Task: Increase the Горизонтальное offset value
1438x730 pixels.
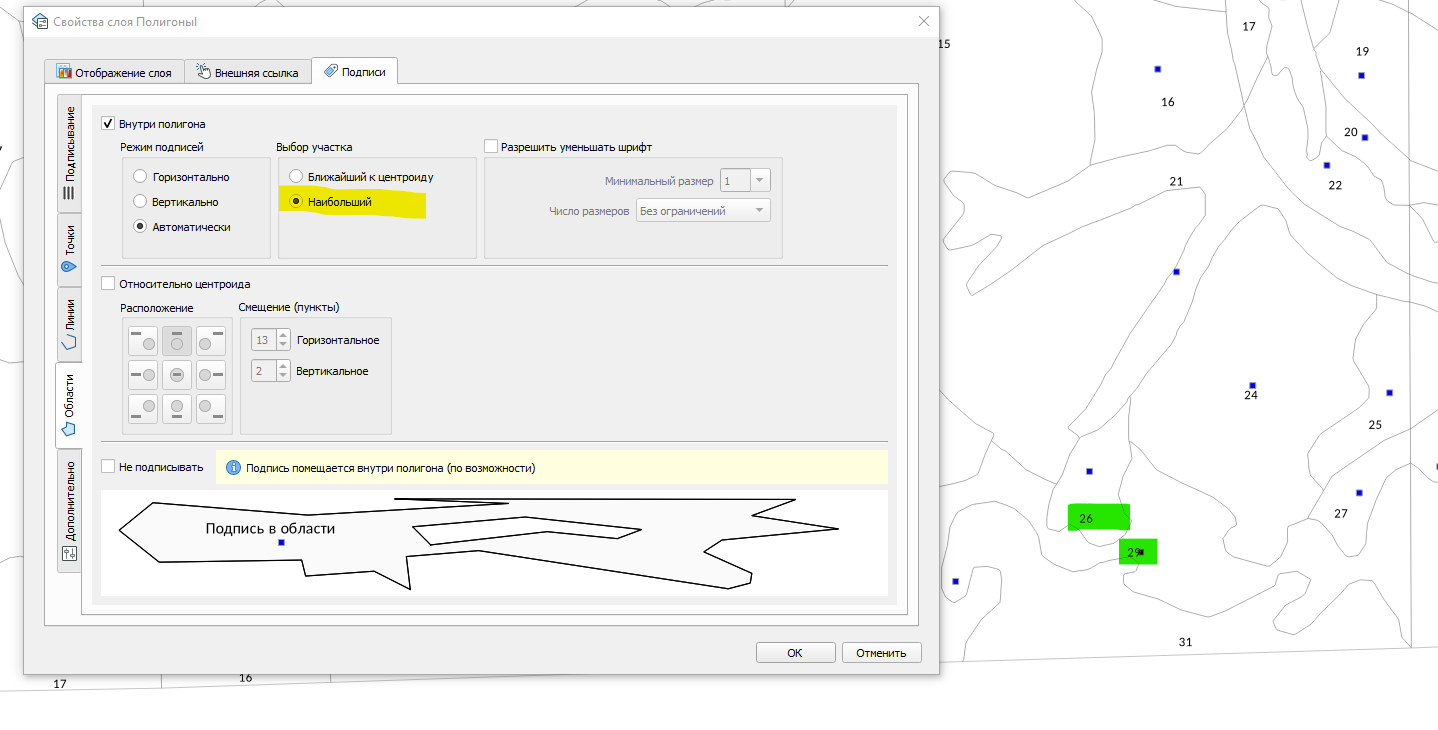Action: point(283,335)
